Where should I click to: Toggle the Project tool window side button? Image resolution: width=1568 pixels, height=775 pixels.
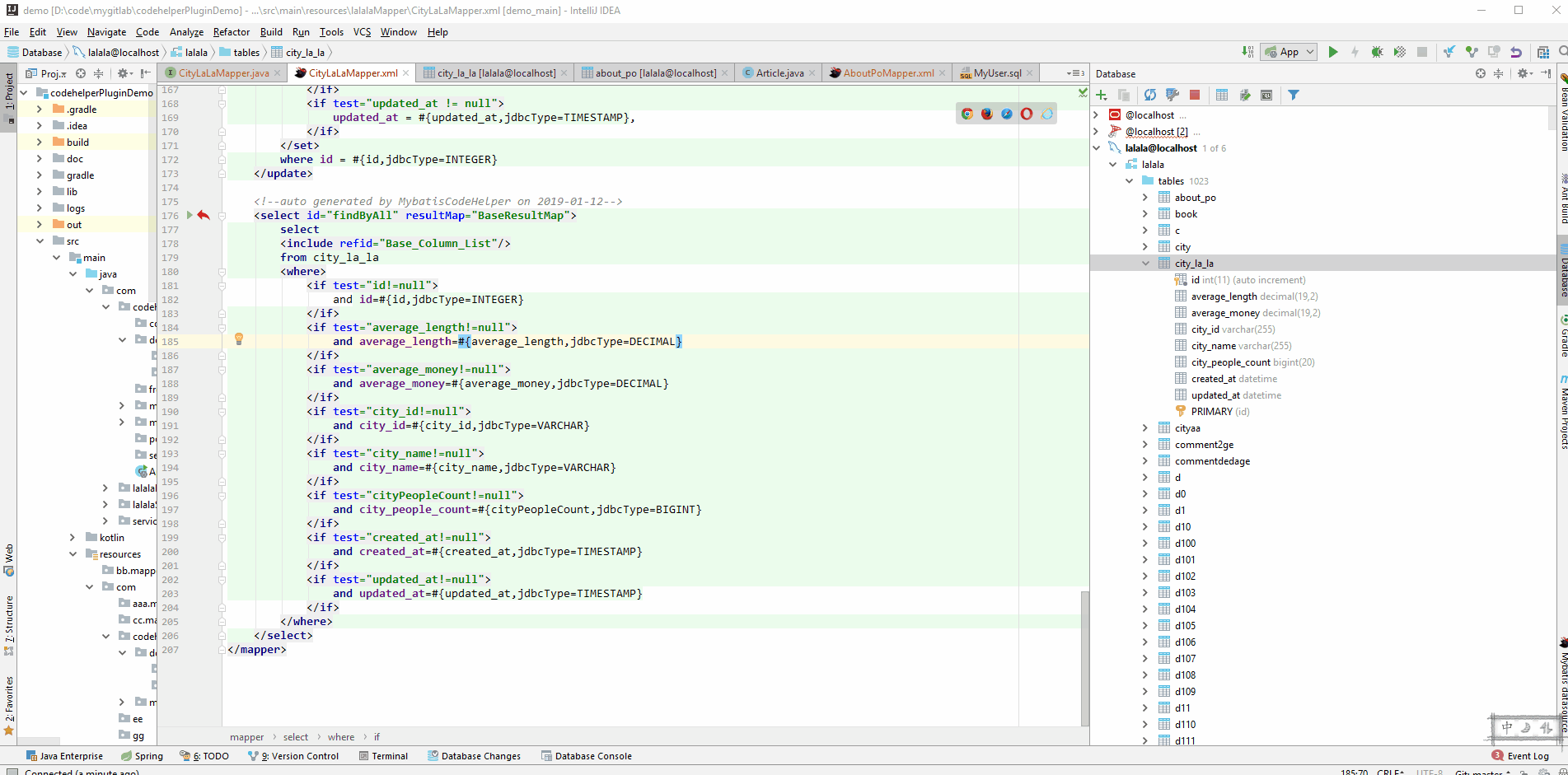point(9,93)
